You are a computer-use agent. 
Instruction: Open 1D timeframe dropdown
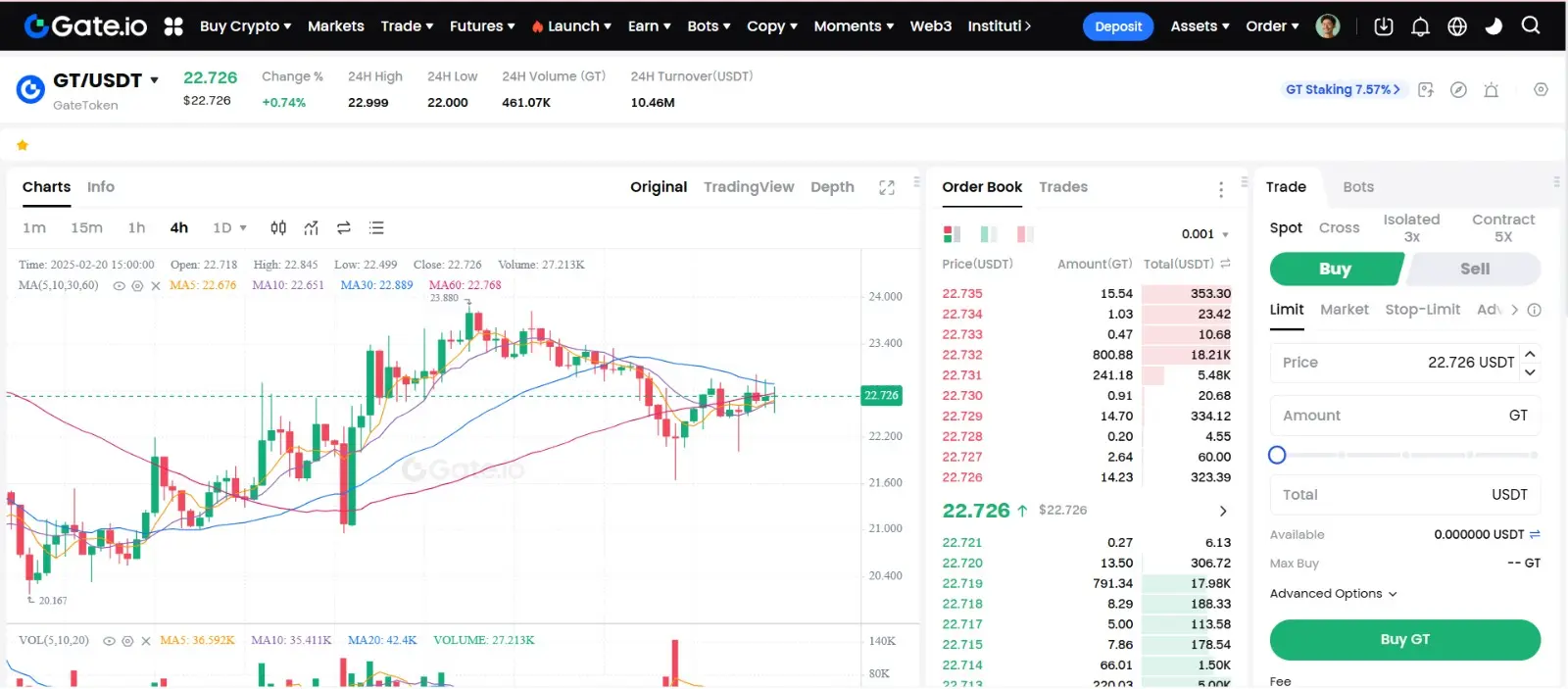tap(230, 227)
